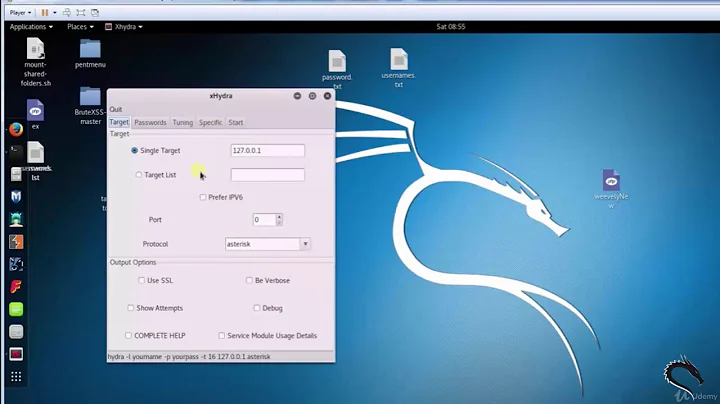The width and height of the screenshot is (720, 404).
Task: Launch Burp Suite from the dock
Action: [16, 242]
